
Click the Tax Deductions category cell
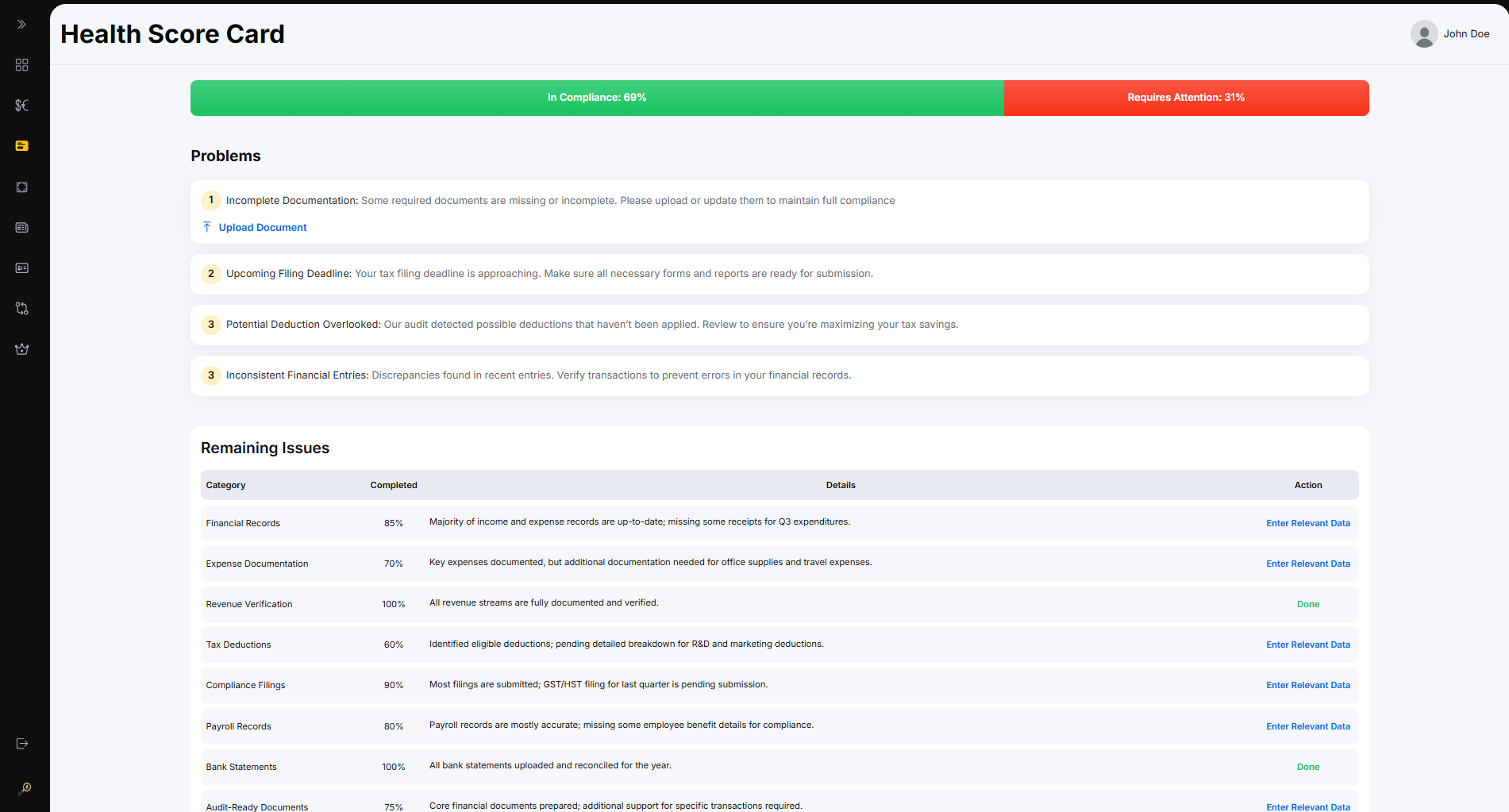238,645
